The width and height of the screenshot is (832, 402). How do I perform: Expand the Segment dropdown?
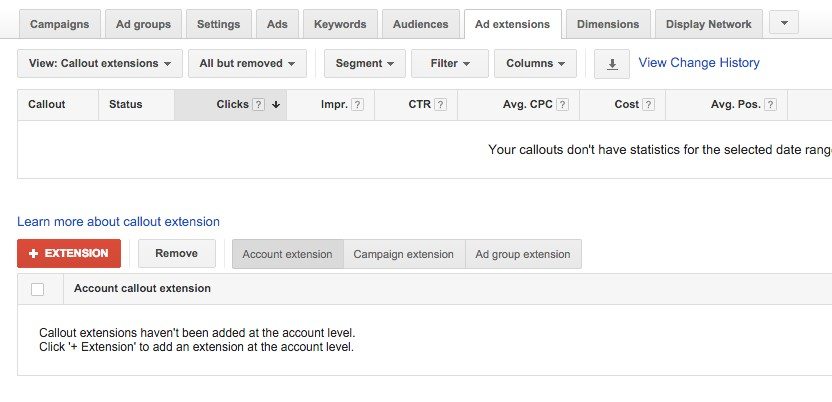[x=365, y=64]
